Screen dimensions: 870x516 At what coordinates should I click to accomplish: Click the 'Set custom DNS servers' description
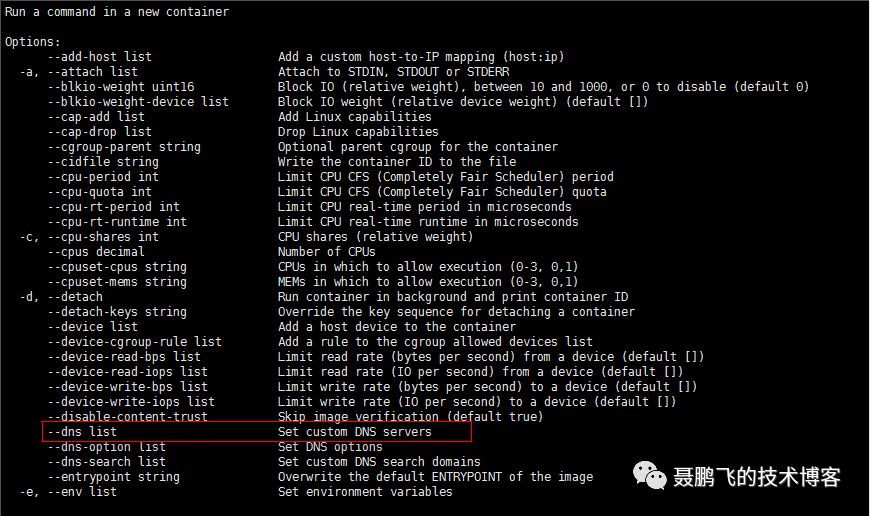click(355, 432)
